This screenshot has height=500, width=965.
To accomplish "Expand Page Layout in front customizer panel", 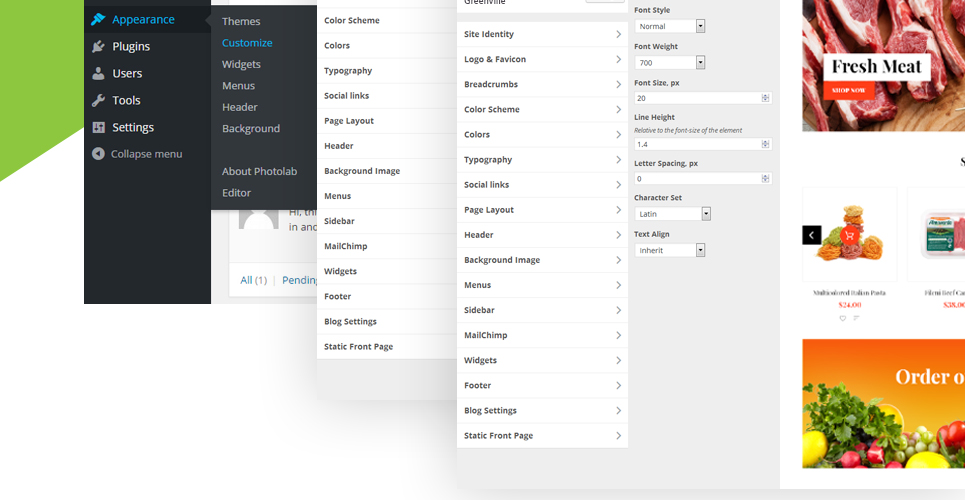I will 542,210.
